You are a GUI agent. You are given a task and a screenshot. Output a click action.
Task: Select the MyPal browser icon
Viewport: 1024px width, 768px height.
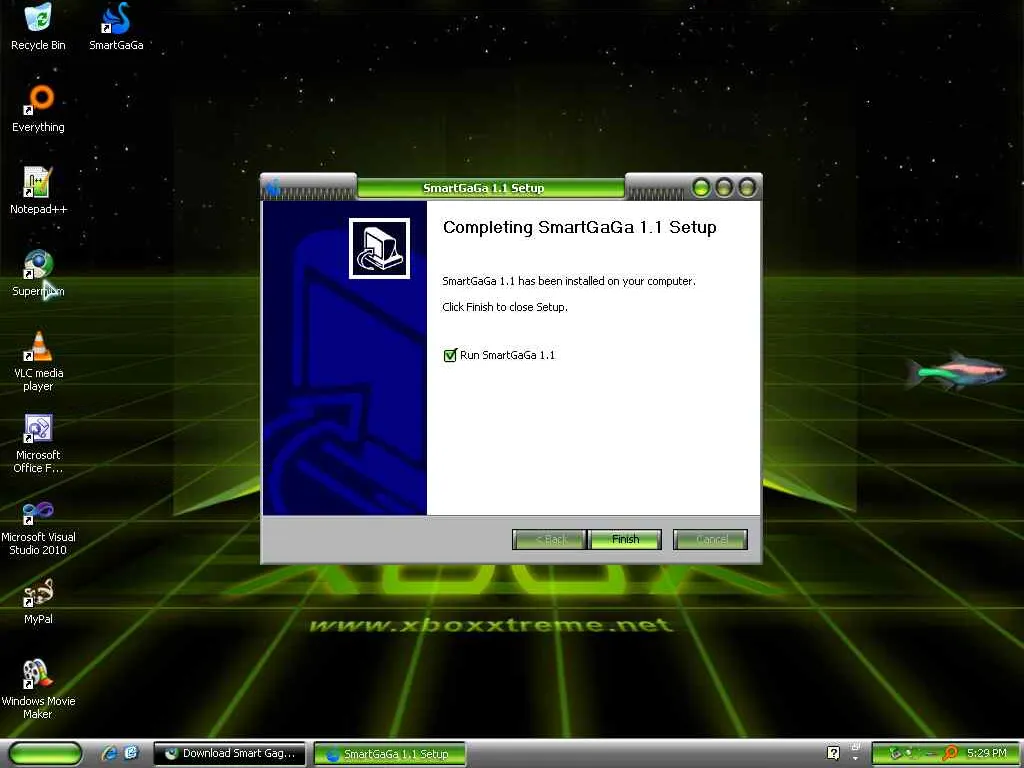[x=38, y=602]
